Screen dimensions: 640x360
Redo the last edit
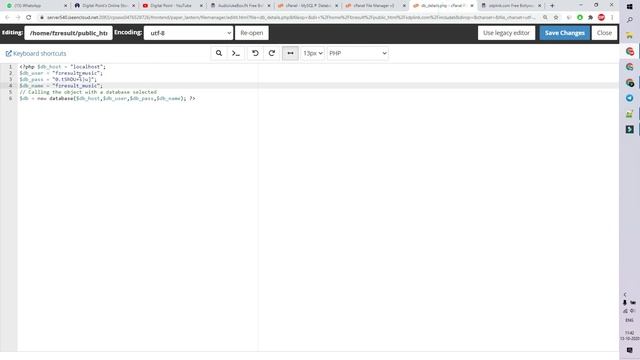click(272, 53)
